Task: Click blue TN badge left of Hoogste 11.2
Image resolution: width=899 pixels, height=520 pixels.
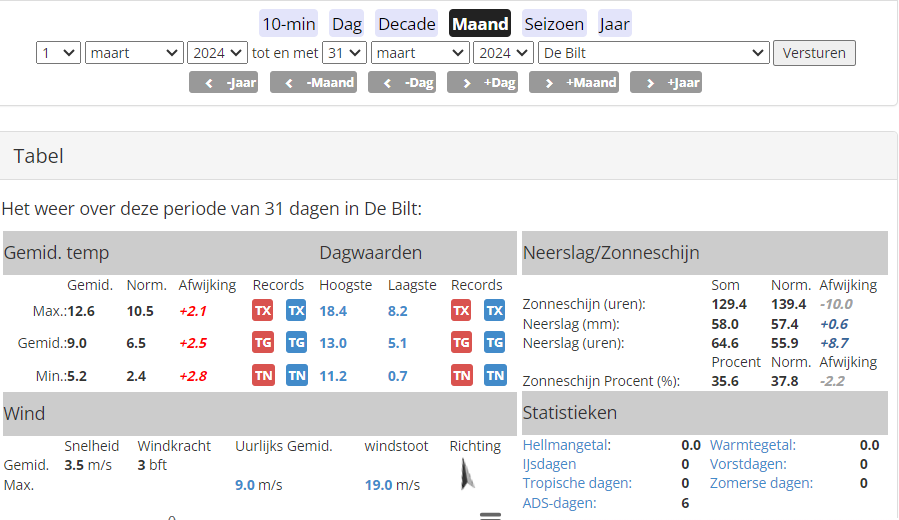Action: point(296,375)
